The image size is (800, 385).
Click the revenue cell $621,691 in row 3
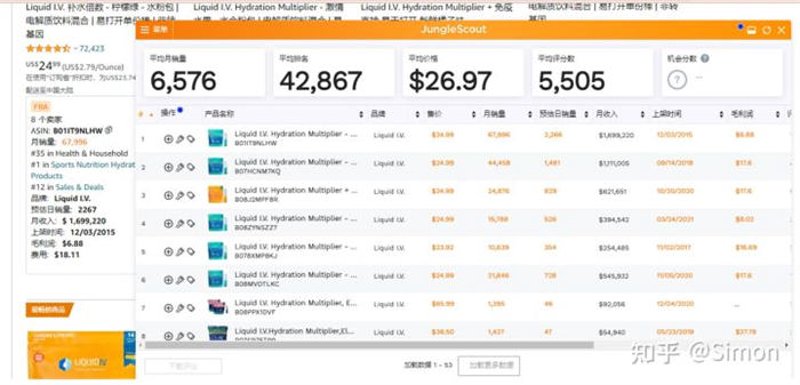[614, 192]
